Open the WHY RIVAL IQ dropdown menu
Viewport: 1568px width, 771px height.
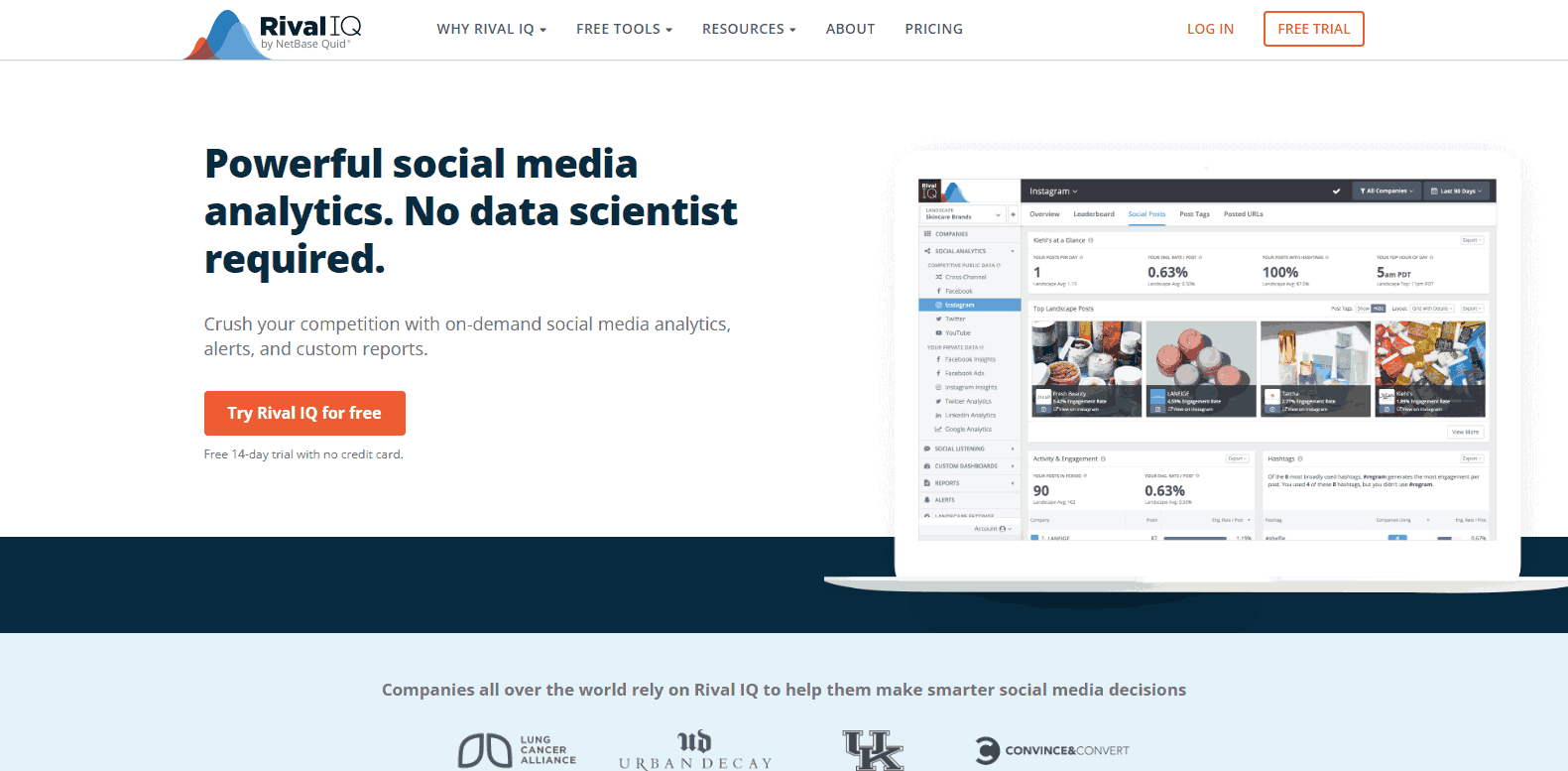492,29
